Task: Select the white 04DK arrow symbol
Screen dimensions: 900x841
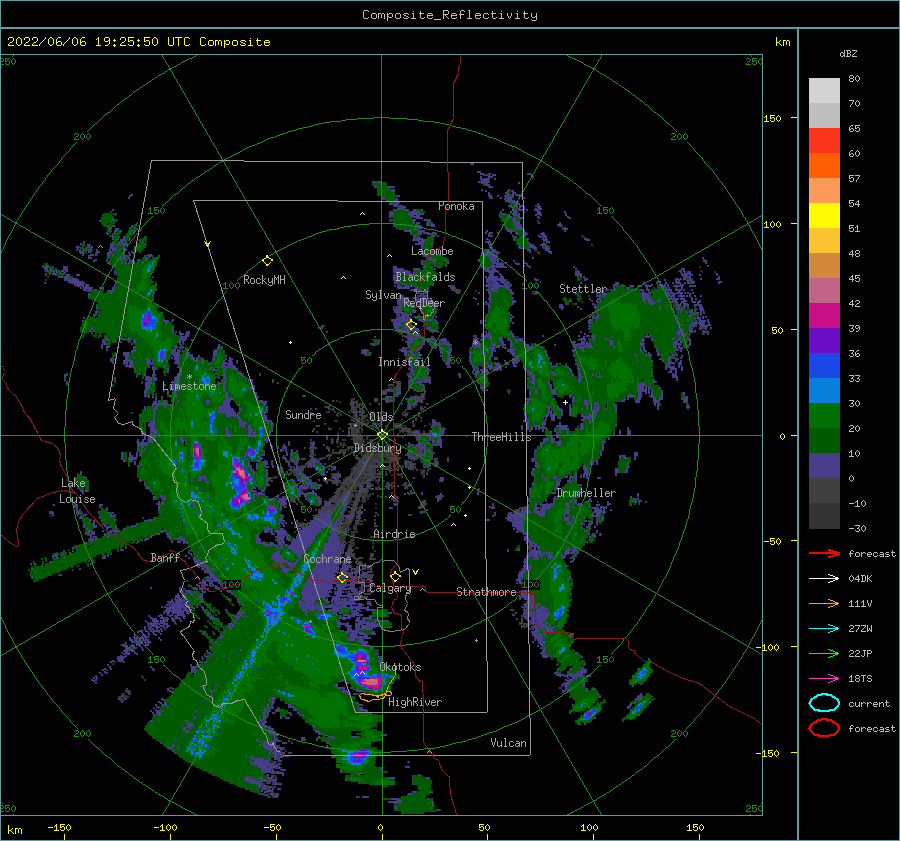Action: 824,579
